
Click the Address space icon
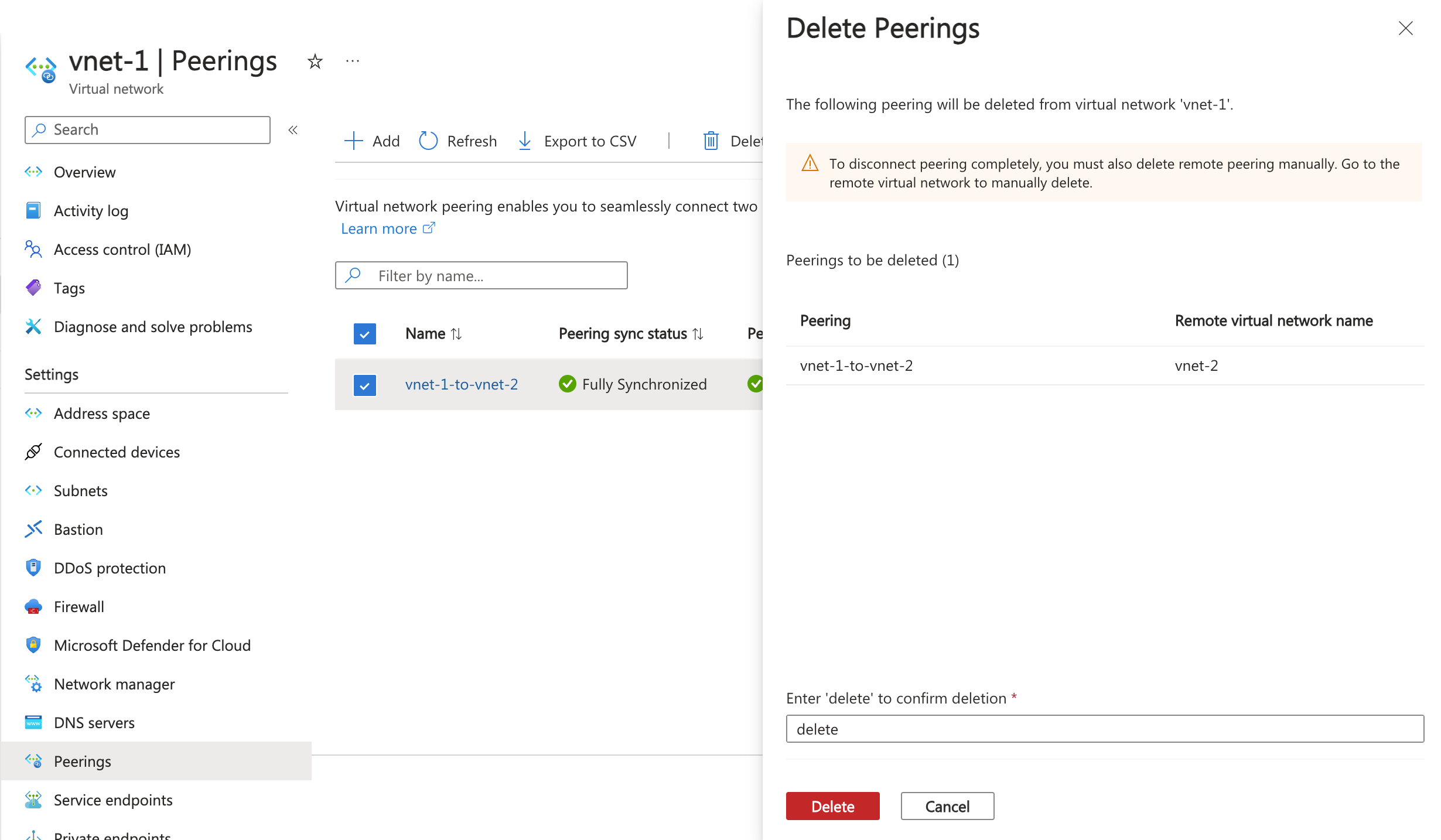point(33,413)
